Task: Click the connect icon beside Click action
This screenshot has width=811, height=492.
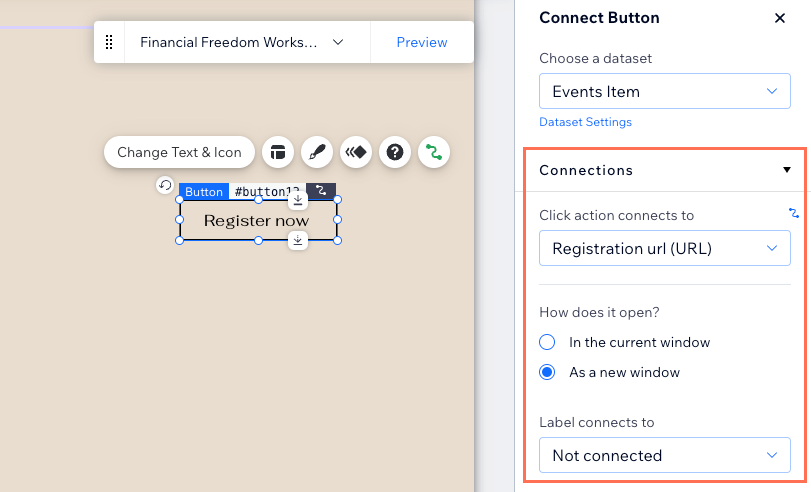Action: (x=793, y=213)
